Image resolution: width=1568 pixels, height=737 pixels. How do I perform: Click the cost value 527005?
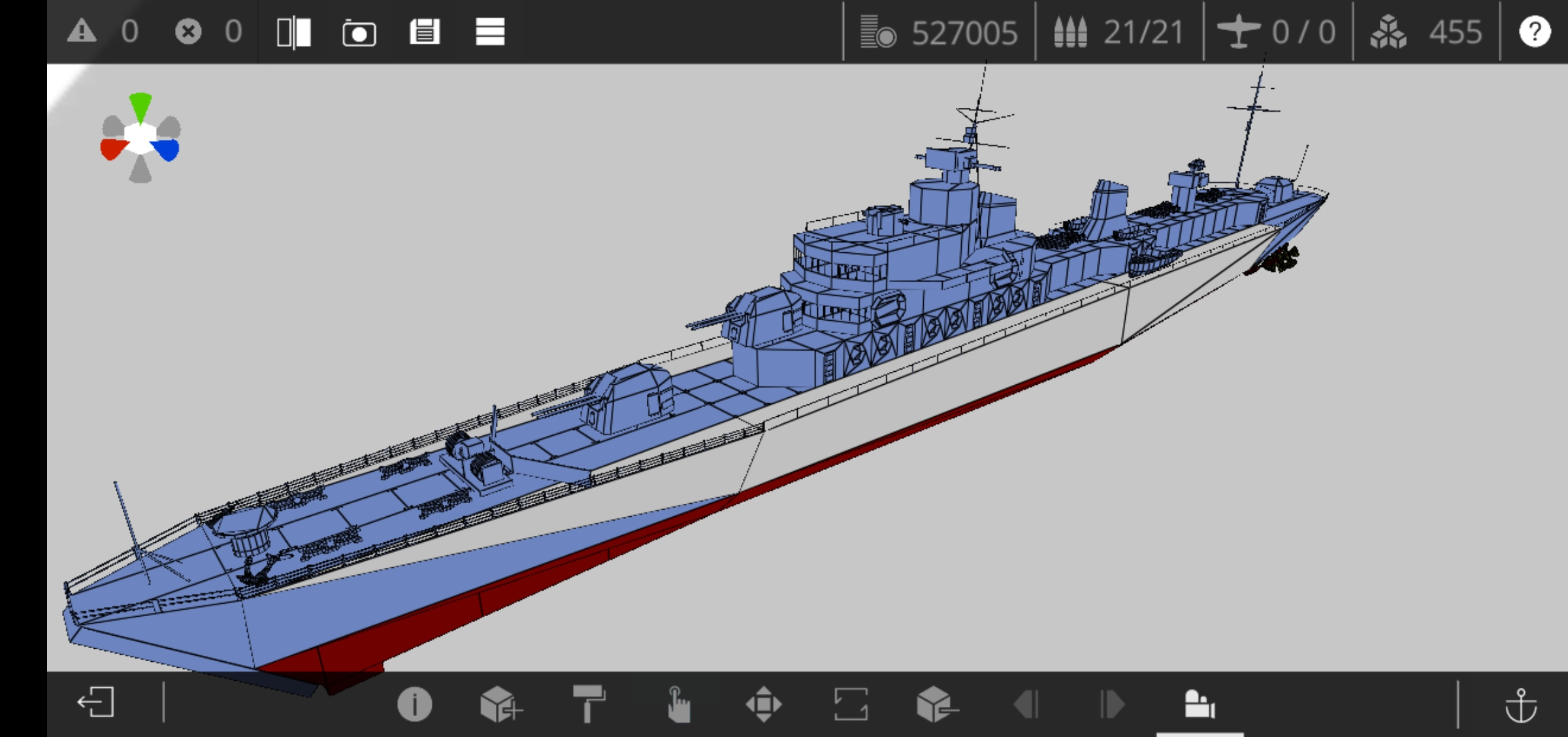coord(964,32)
